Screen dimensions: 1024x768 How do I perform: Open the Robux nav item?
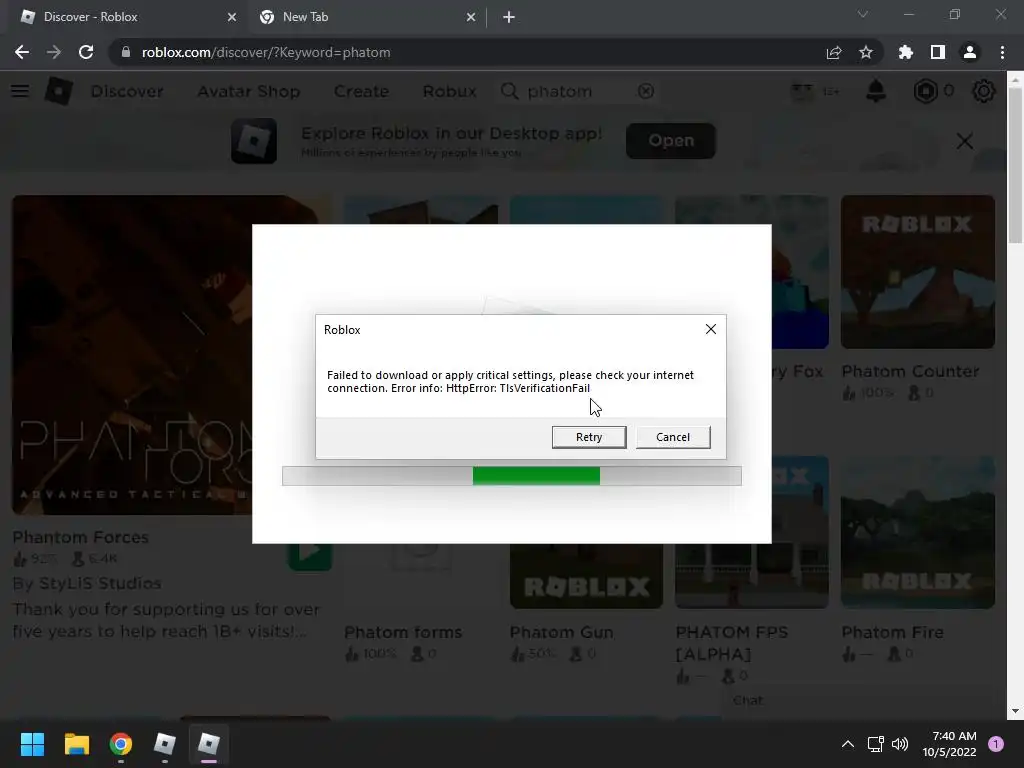449,91
